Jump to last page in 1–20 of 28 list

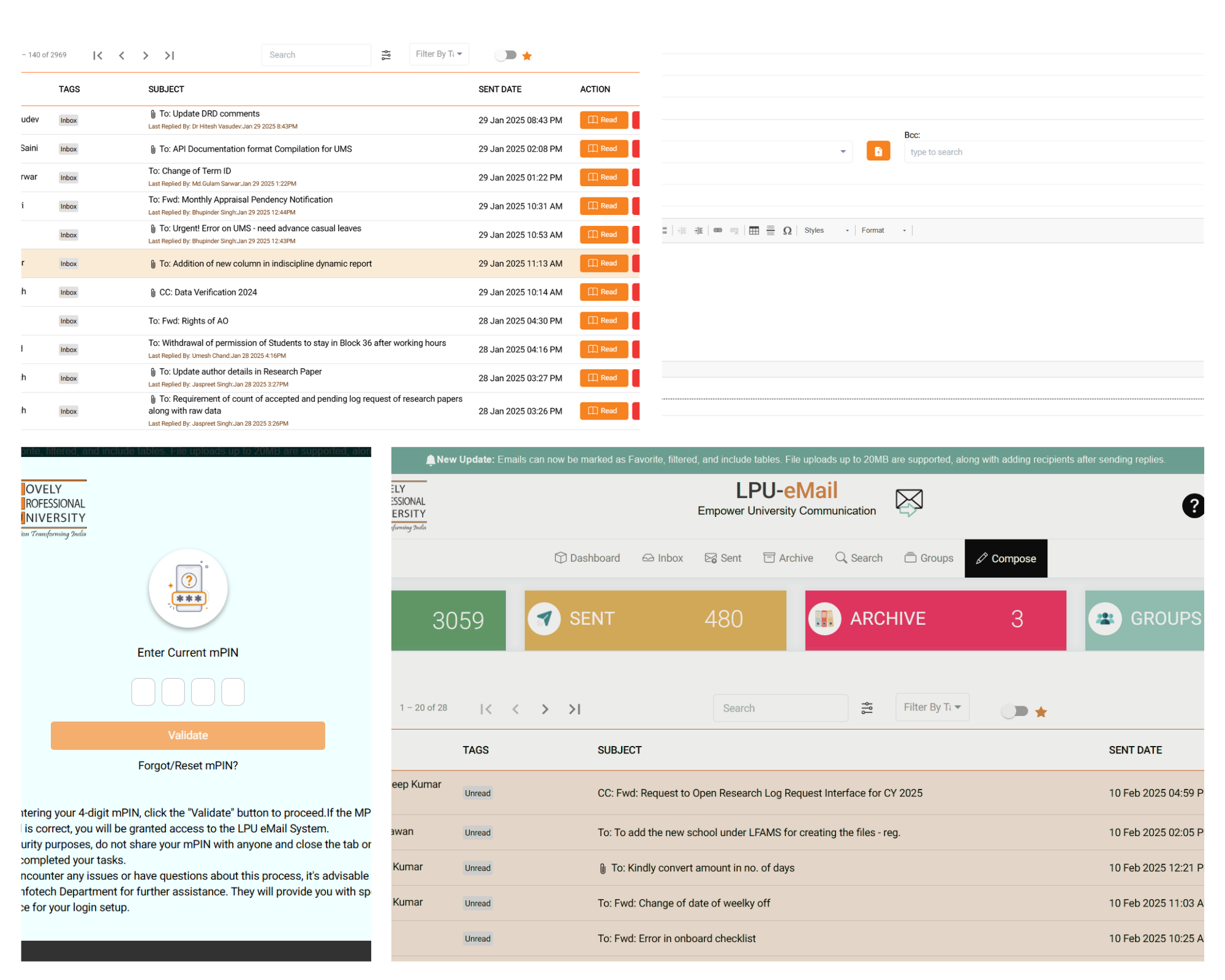pyautogui.click(x=575, y=709)
